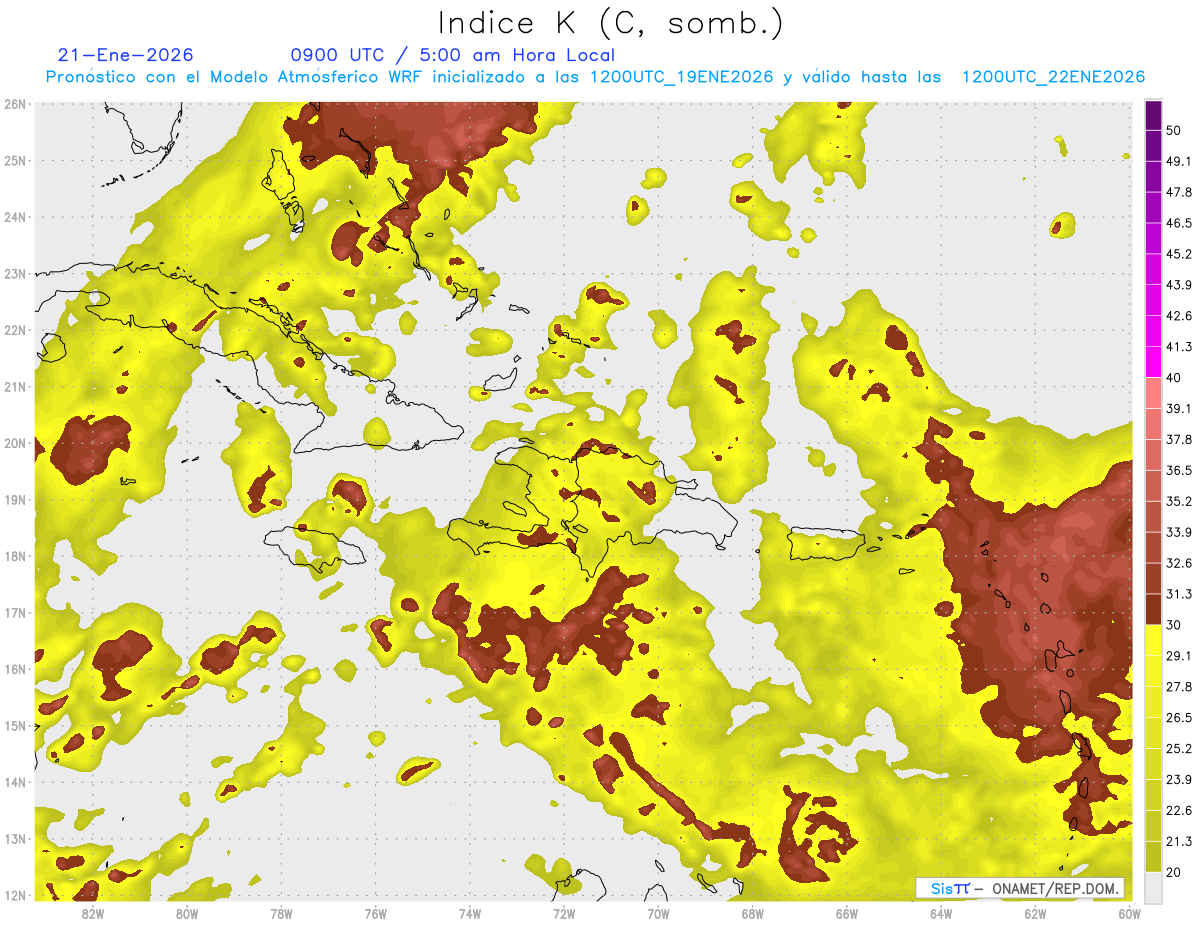1200x927 pixels.
Task: Click the colorbar label "27.8"
Action: click(1178, 686)
